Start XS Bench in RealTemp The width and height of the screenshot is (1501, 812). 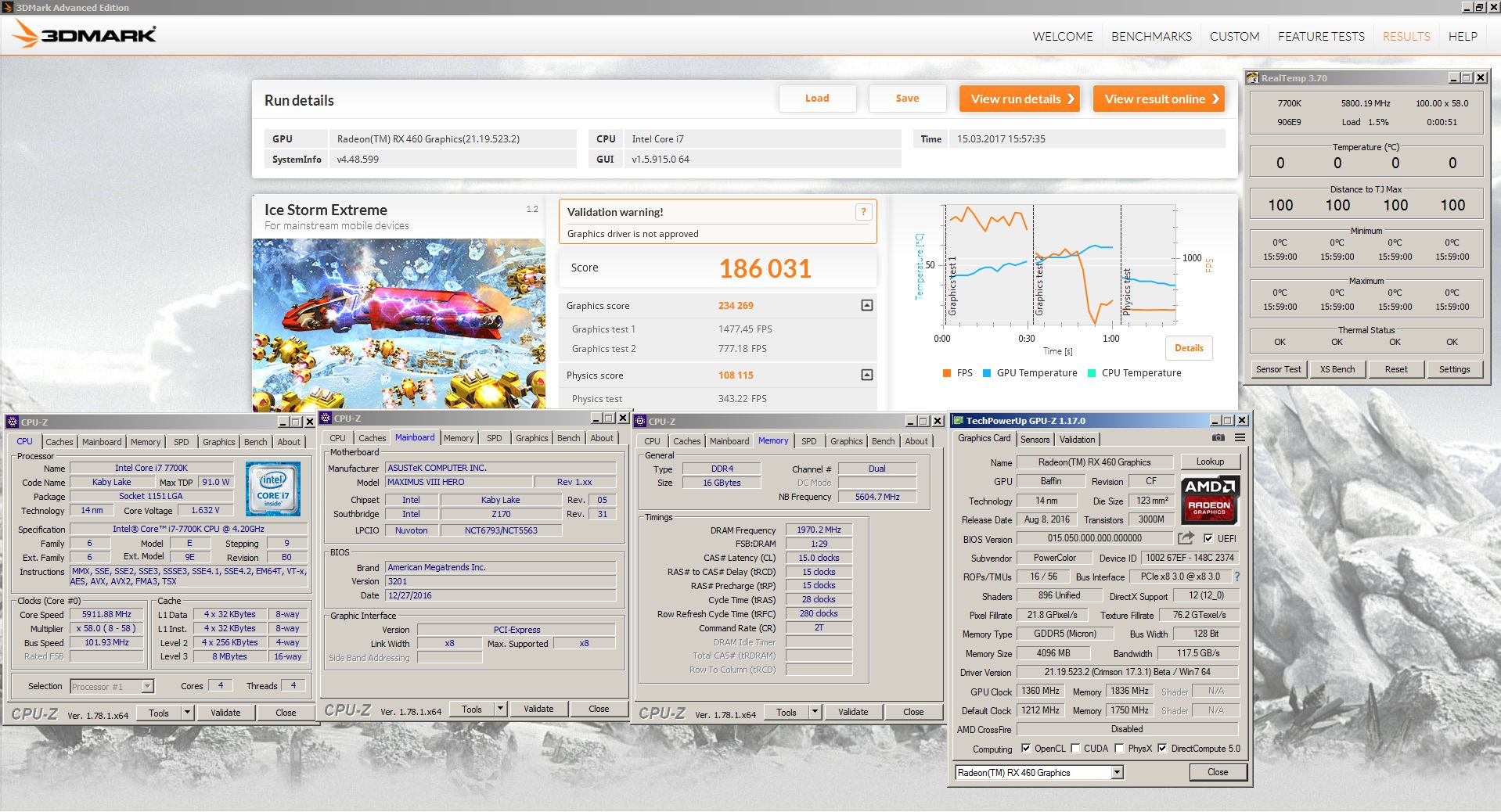(1337, 369)
